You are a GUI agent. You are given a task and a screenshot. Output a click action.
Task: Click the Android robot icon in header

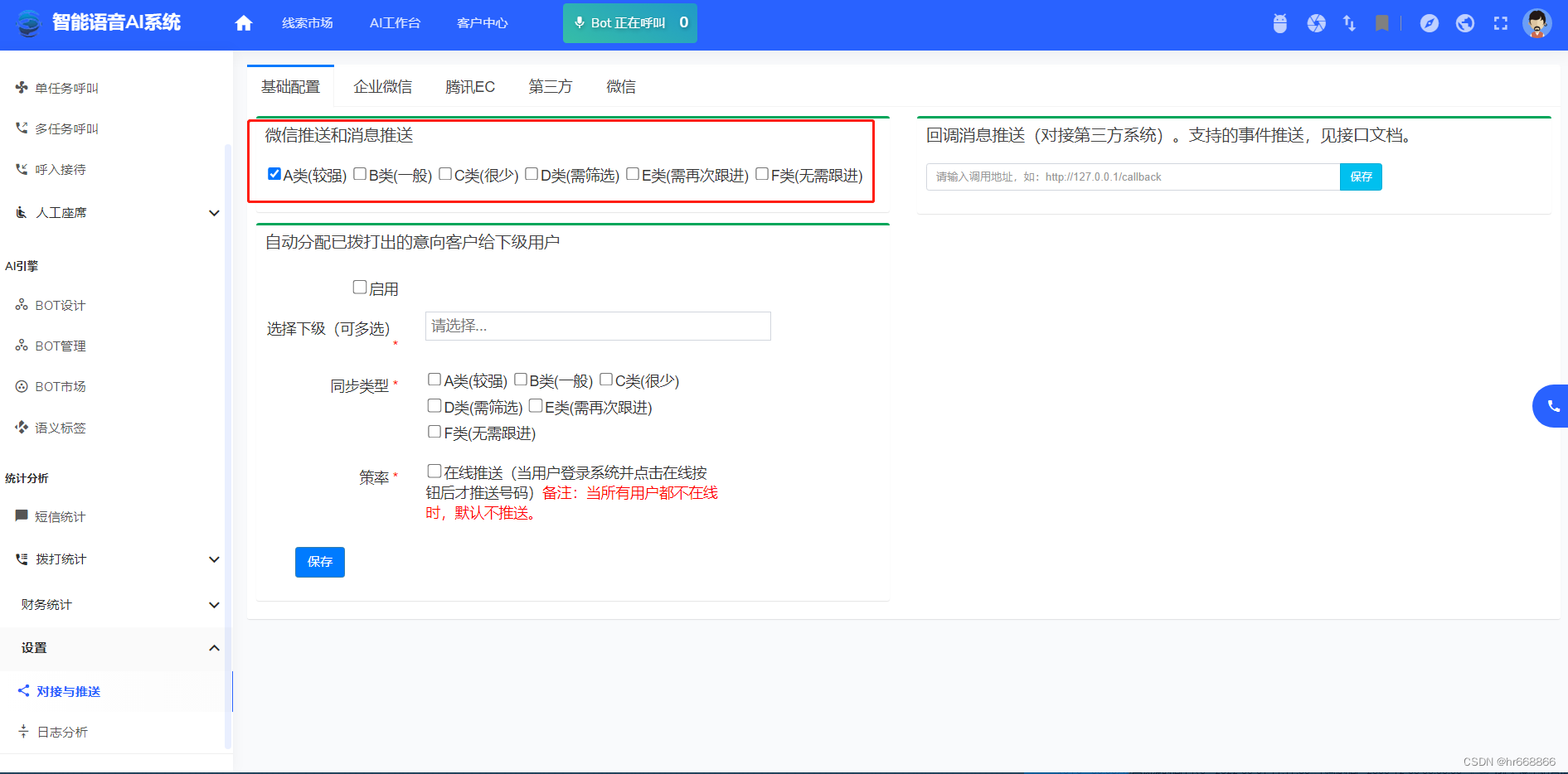point(1280,23)
